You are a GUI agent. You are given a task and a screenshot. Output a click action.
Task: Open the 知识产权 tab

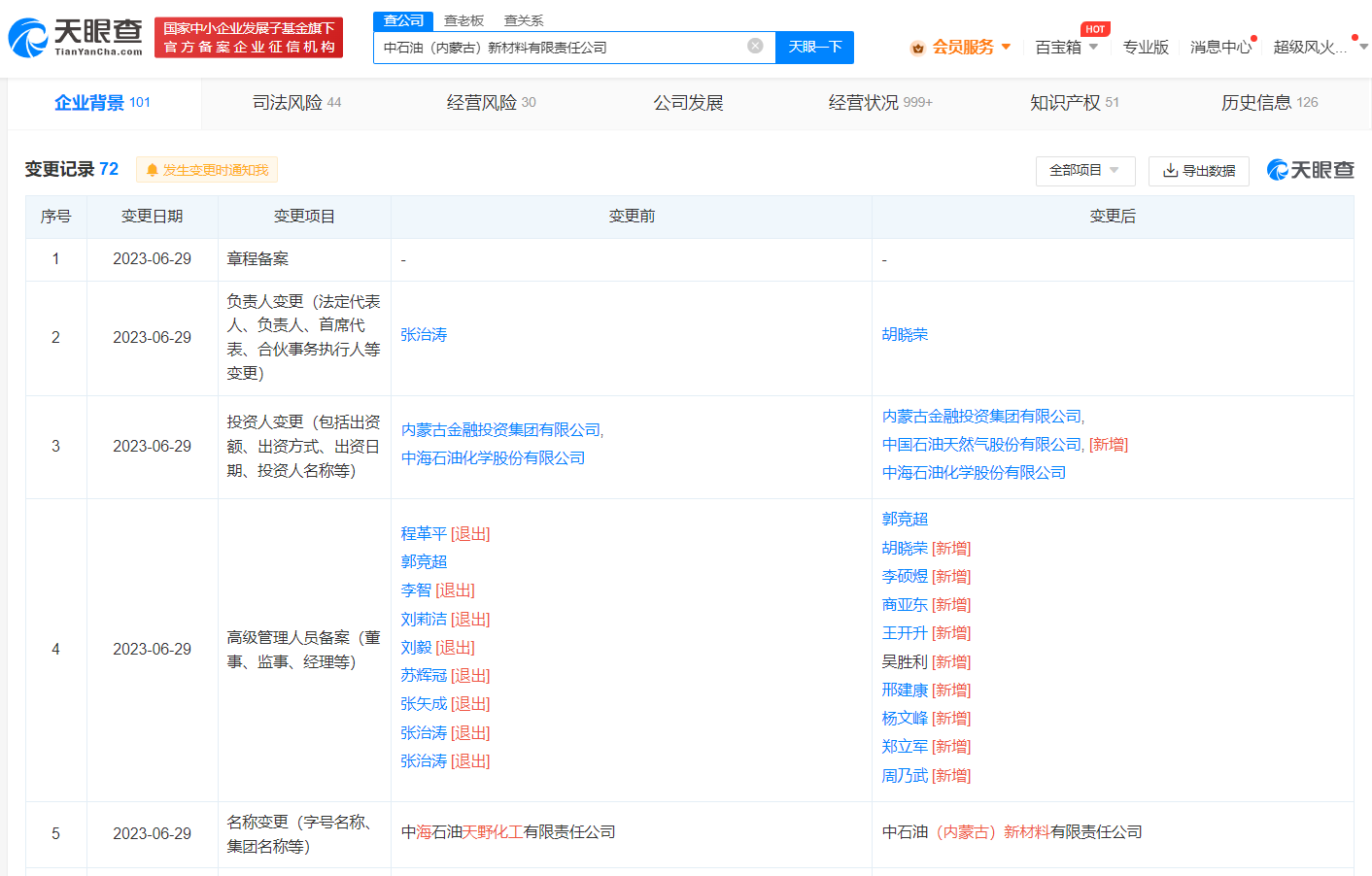pos(1074,102)
